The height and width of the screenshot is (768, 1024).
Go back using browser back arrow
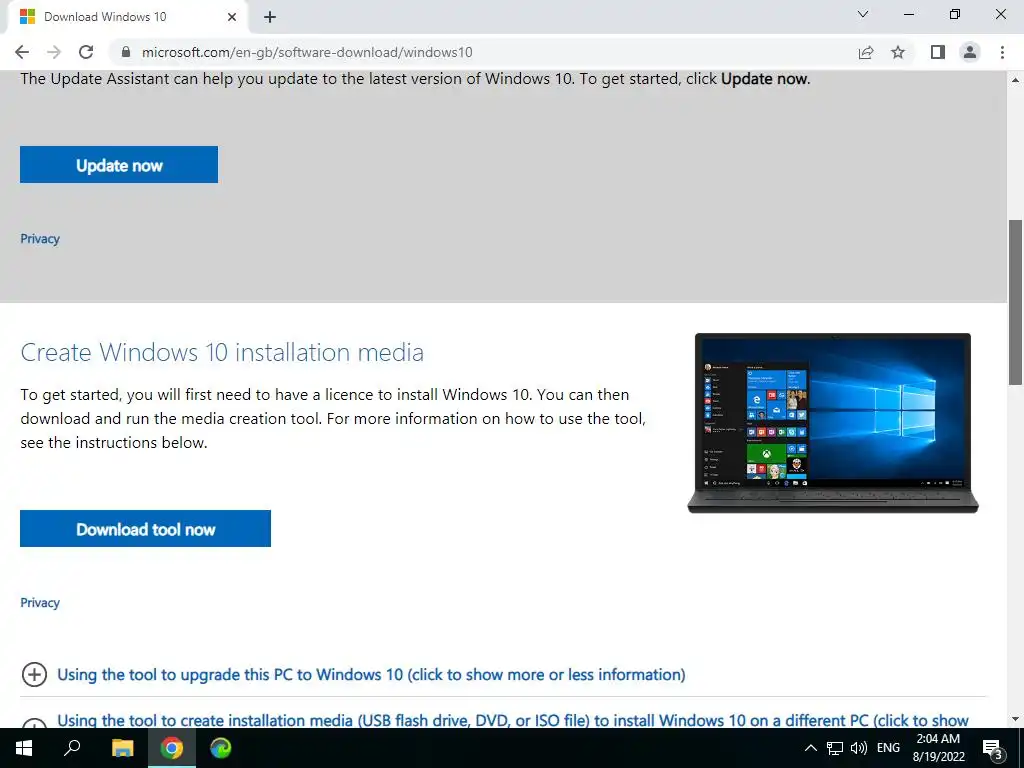[22, 52]
